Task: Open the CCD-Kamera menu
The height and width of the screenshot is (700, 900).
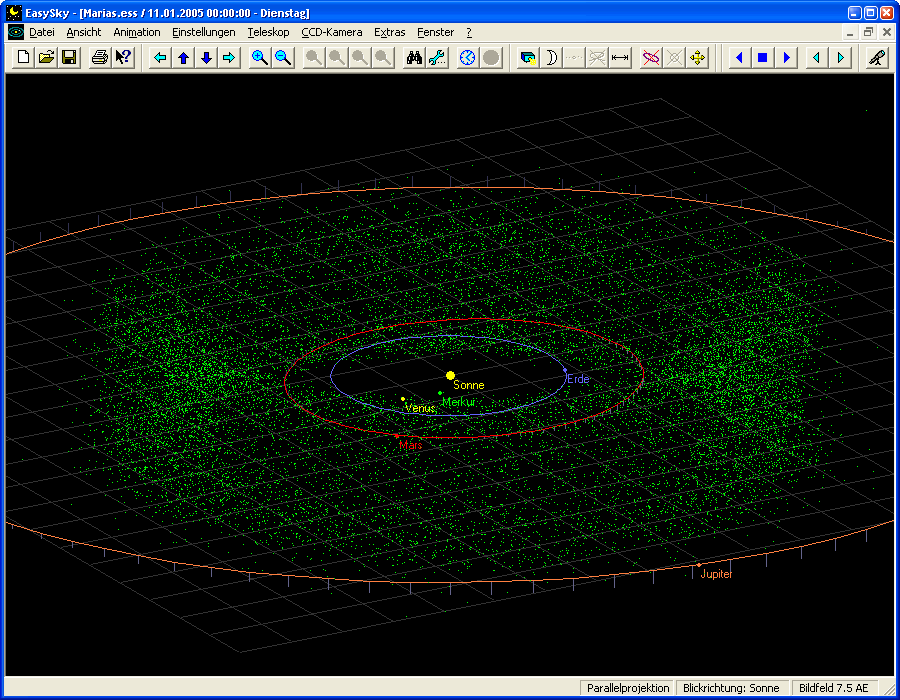Action: coord(331,32)
